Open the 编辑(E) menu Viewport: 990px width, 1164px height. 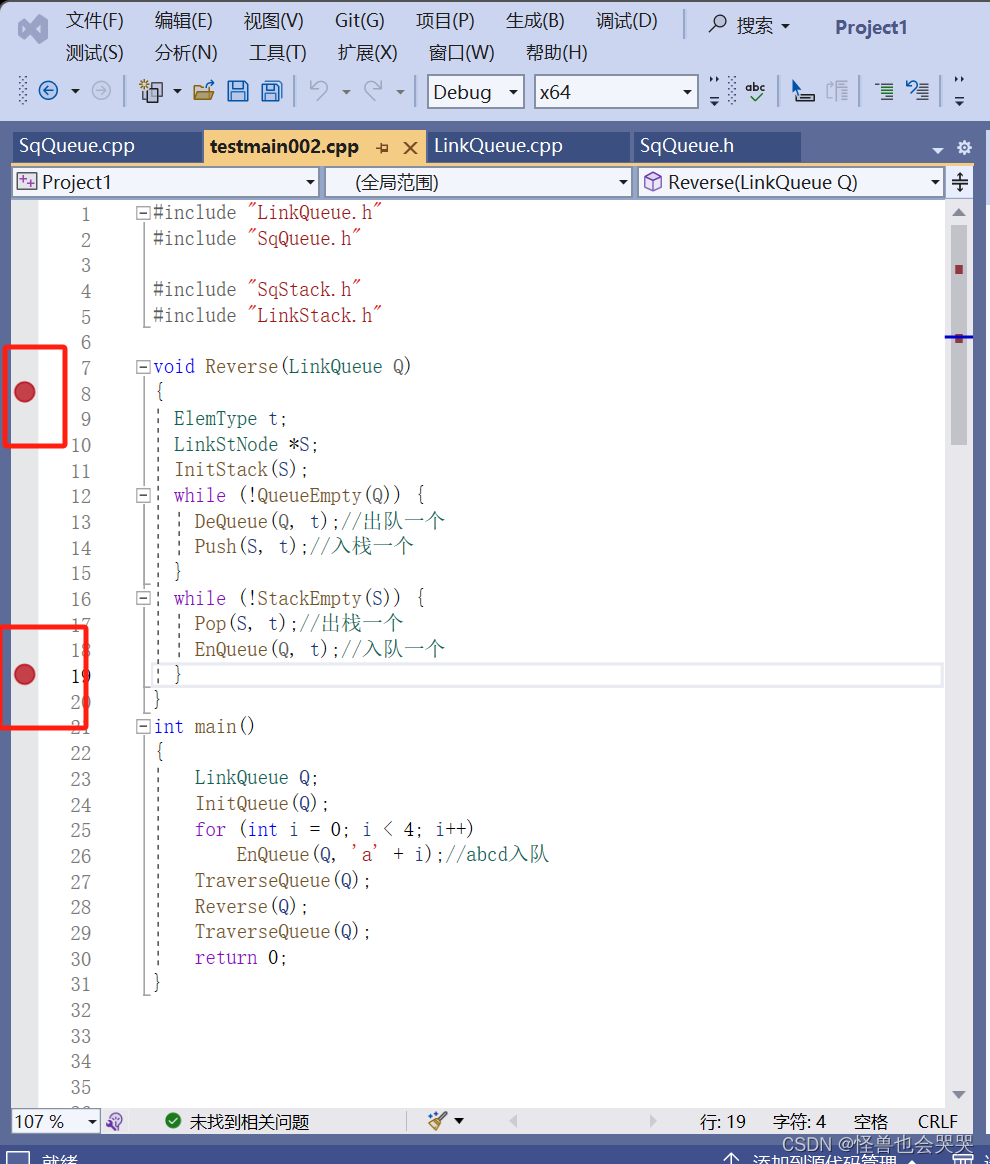(183, 21)
